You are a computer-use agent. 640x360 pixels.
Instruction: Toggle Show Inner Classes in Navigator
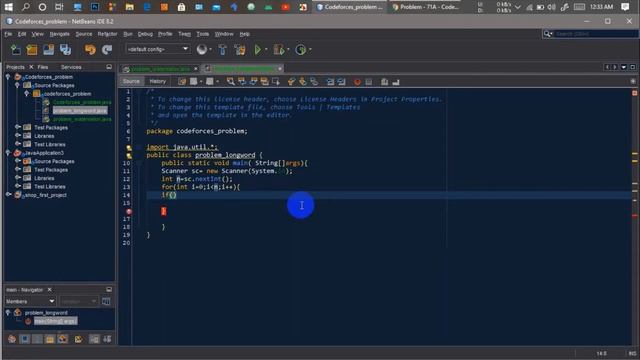pos(62,339)
